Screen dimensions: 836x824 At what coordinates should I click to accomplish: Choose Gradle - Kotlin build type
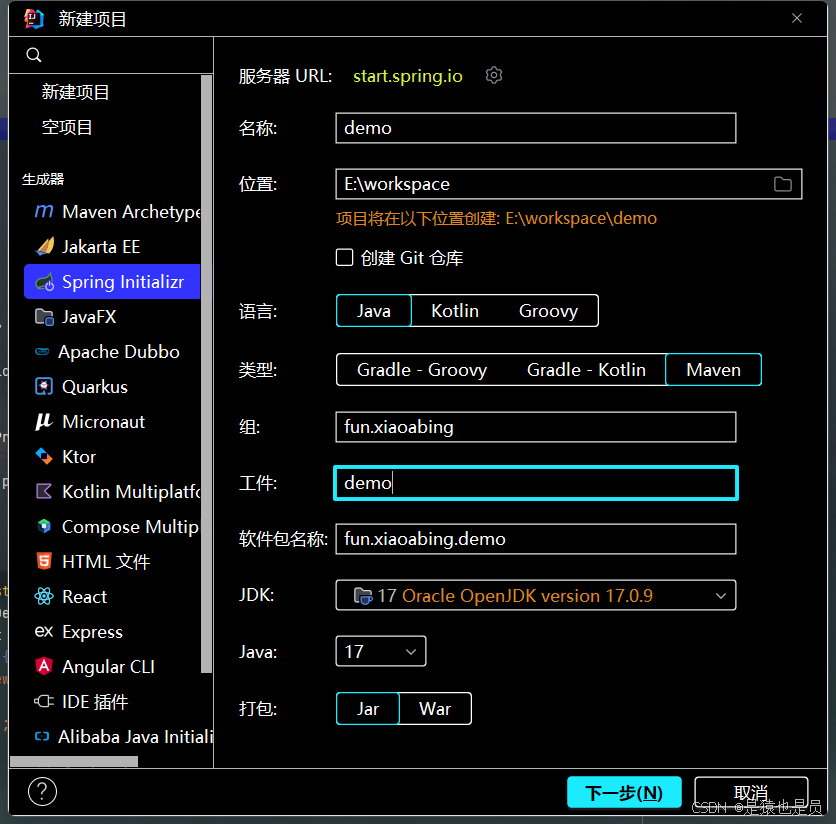(586, 370)
